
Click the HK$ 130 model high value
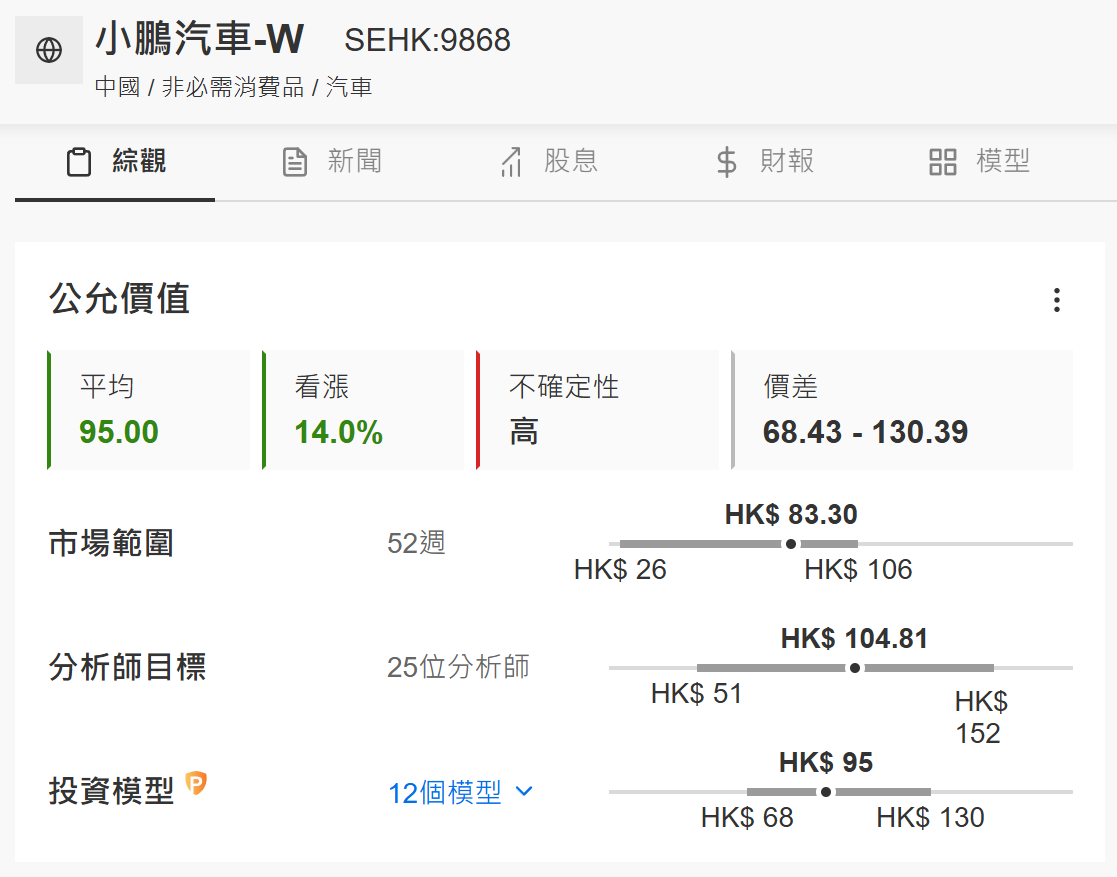pos(930,817)
